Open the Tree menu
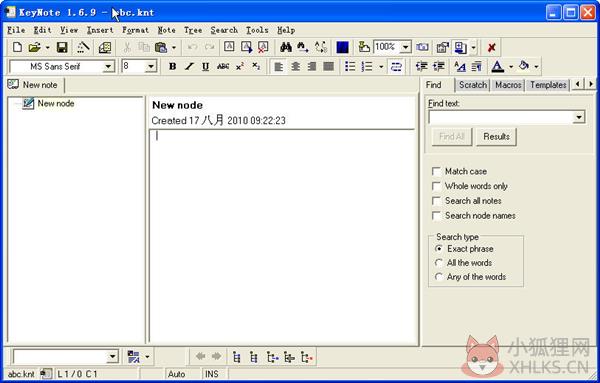Image resolution: width=600 pixels, height=383 pixels. click(193, 30)
